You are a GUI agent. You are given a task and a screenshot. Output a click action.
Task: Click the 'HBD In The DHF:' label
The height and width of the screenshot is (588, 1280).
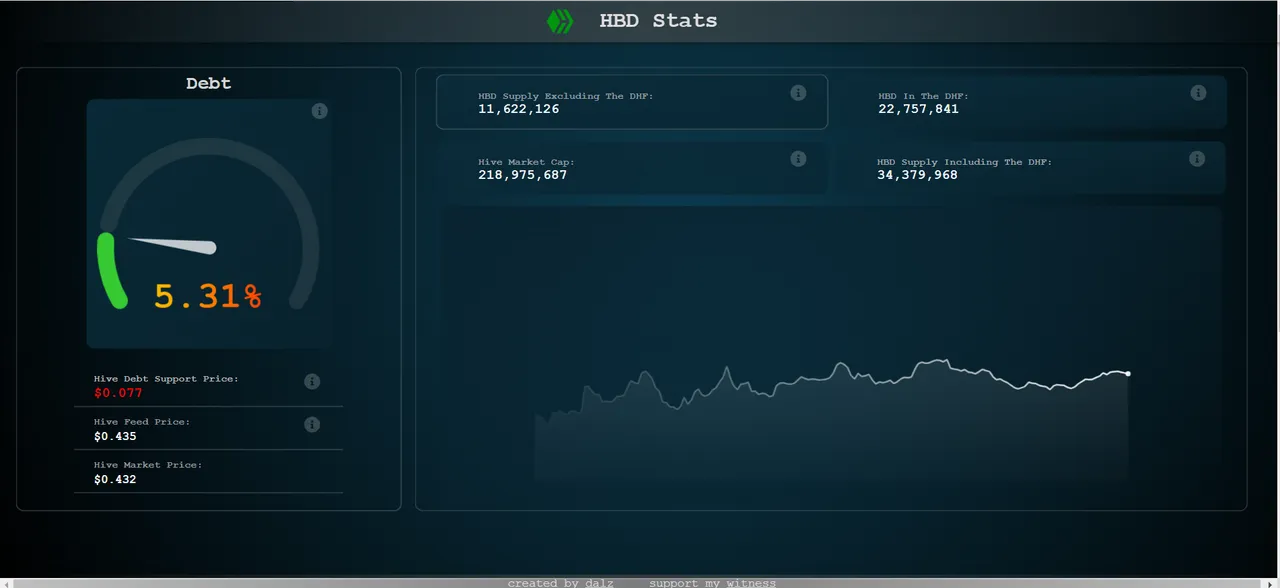pyautogui.click(x=924, y=96)
